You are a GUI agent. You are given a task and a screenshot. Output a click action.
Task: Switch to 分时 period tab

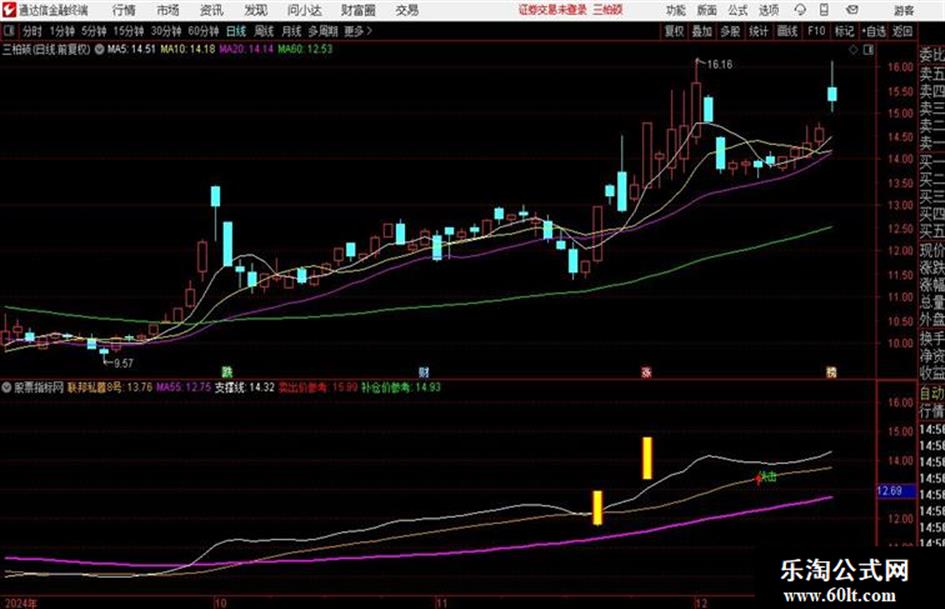(33, 31)
